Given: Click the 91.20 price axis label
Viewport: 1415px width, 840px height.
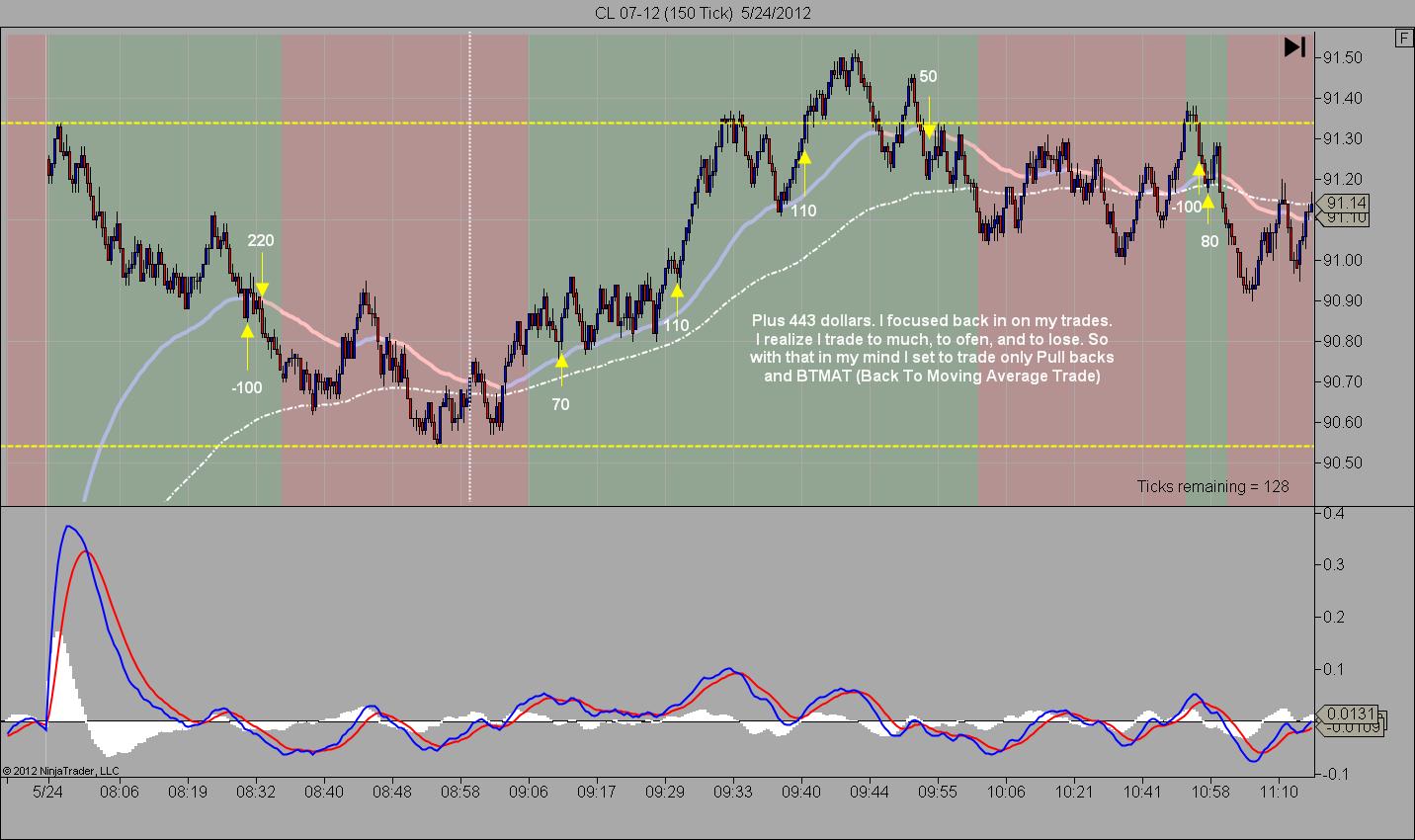Looking at the screenshot, I should pyautogui.click(x=1343, y=179).
